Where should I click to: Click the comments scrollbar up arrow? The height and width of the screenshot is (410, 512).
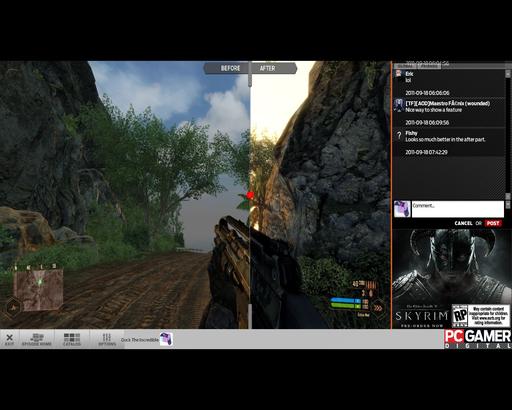click(x=508, y=73)
